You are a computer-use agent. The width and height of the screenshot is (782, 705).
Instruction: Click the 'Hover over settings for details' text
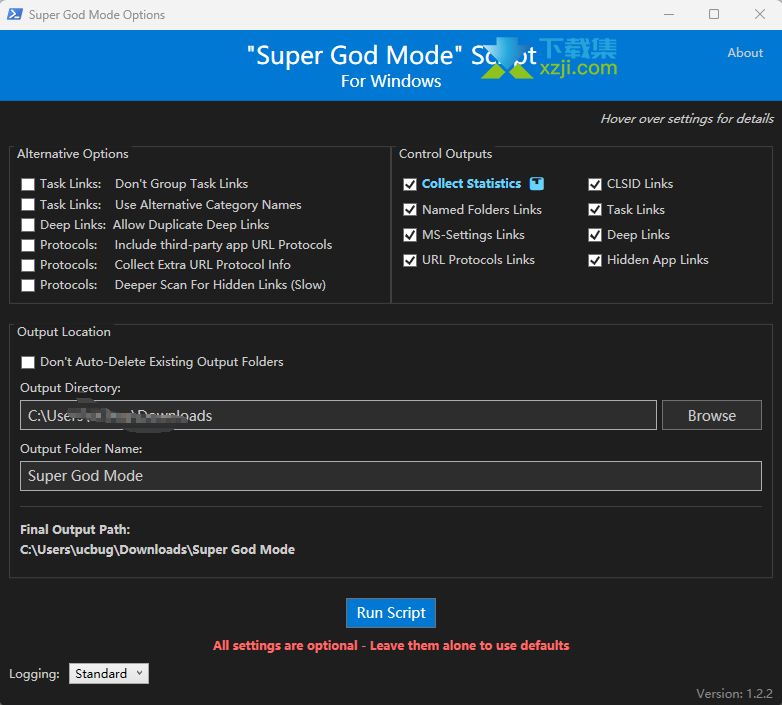[687, 119]
